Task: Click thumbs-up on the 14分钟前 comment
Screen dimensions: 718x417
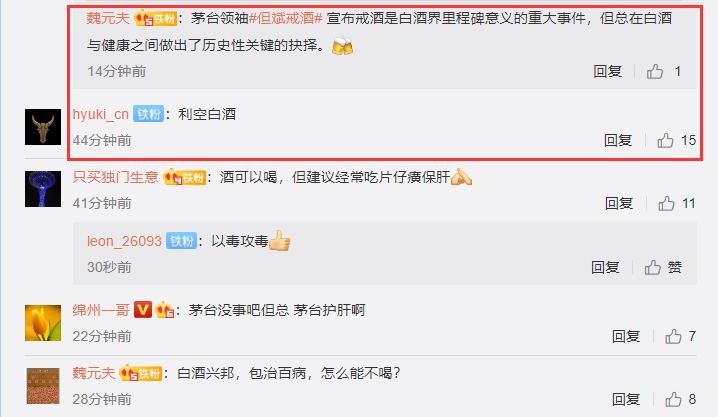Action: pyautogui.click(x=655, y=71)
